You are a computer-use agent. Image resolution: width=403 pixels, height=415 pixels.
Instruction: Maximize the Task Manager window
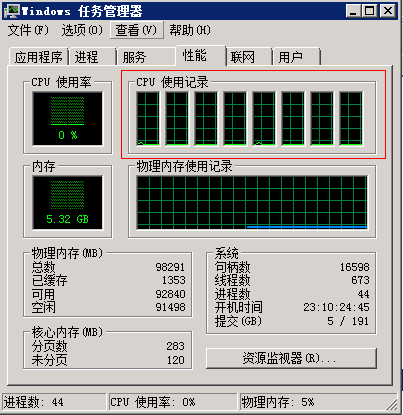click(x=369, y=11)
